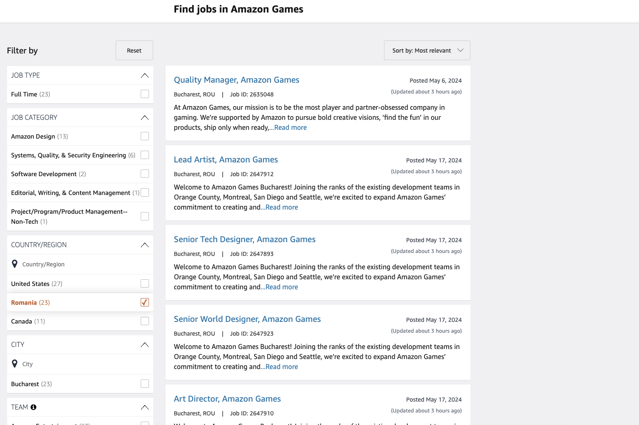
Task: Click Job ID: 2635048 text
Action: click(252, 95)
